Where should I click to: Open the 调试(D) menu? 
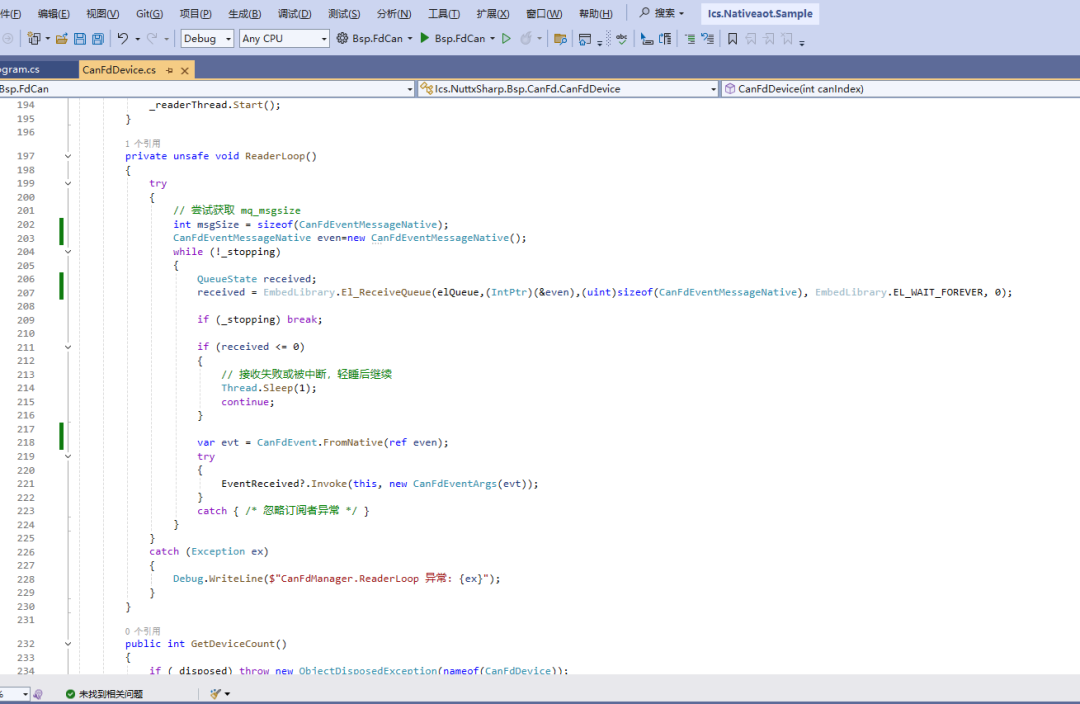click(294, 13)
